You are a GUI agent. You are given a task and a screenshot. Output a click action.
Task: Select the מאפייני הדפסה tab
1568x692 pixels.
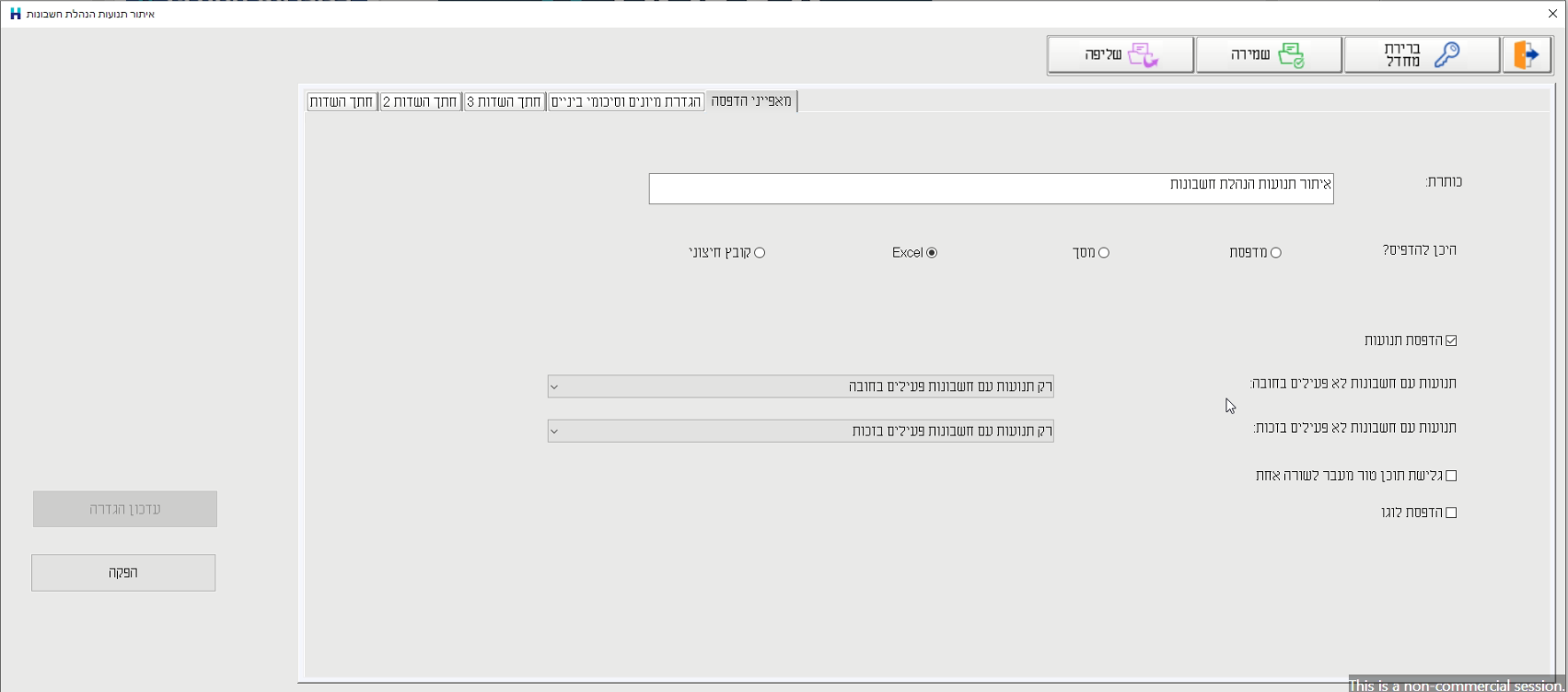point(751,100)
